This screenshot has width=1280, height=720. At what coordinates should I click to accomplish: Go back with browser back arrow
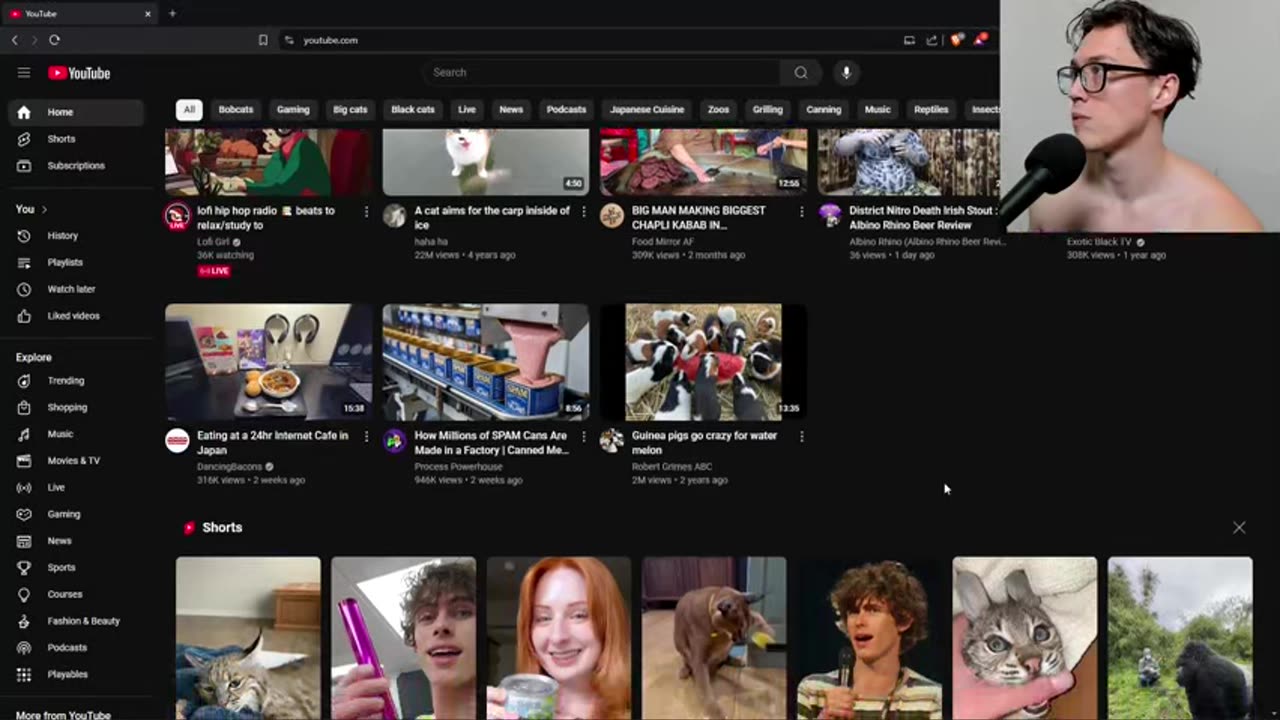(x=15, y=40)
